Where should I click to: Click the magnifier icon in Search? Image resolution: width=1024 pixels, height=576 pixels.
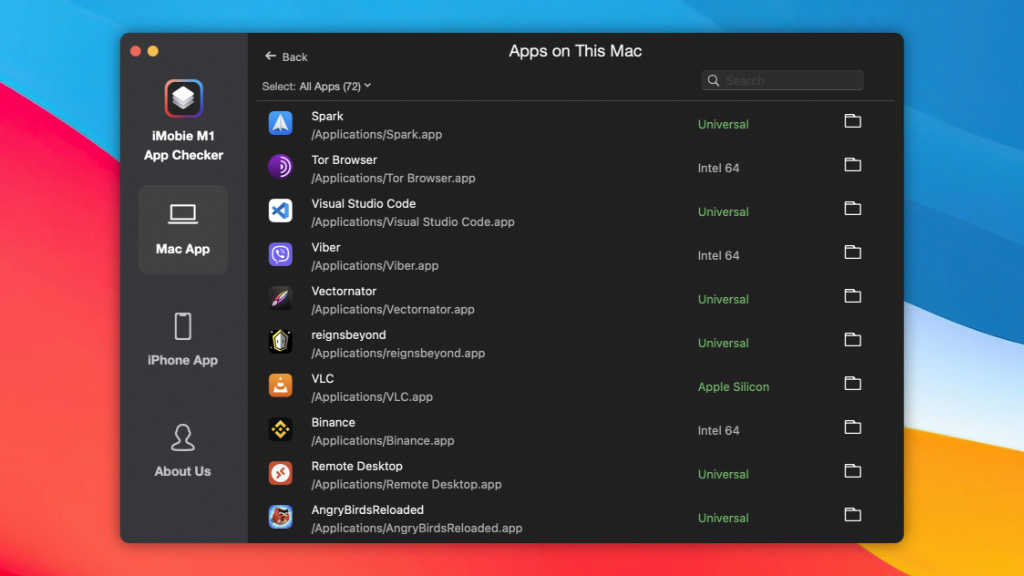[713, 80]
